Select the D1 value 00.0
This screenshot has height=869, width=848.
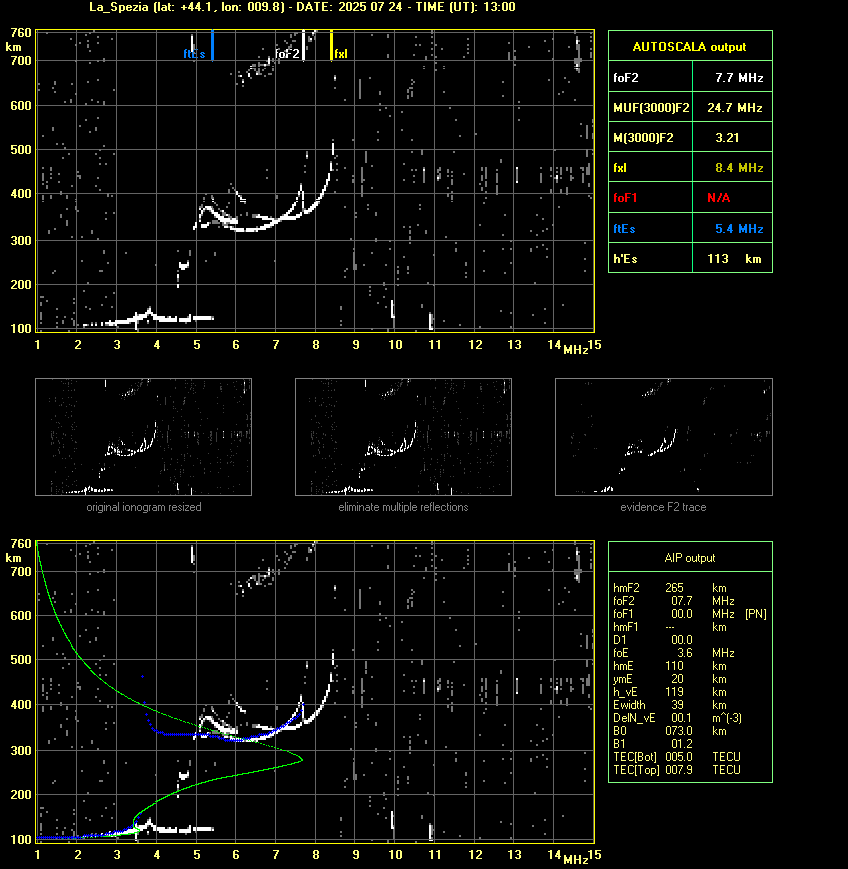point(682,640)
